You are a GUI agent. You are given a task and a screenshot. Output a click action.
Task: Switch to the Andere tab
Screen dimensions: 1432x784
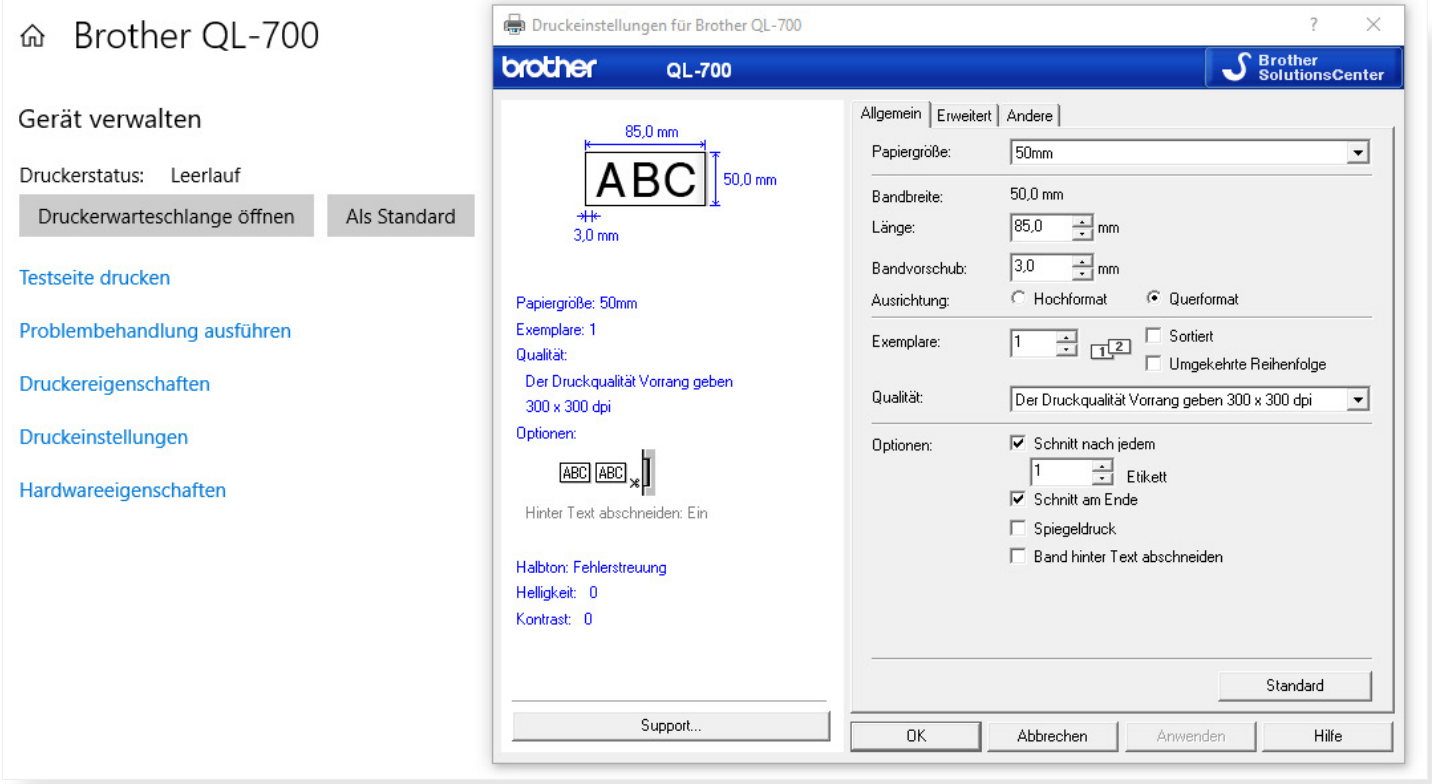tap(1029, 116)
